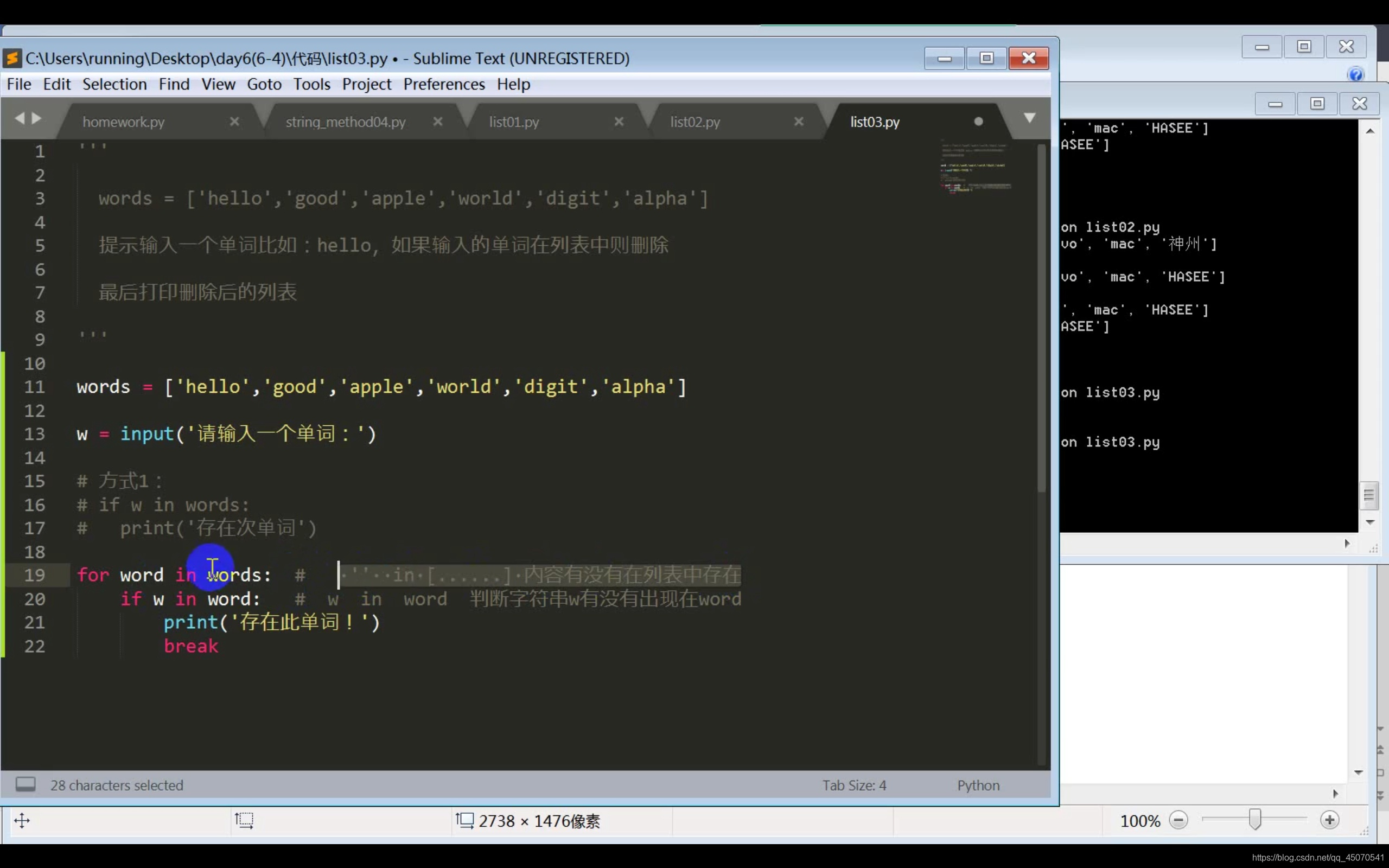Click the zoom in plus icon
This screenshot has width=1389, height=868.
(1329, 820)
